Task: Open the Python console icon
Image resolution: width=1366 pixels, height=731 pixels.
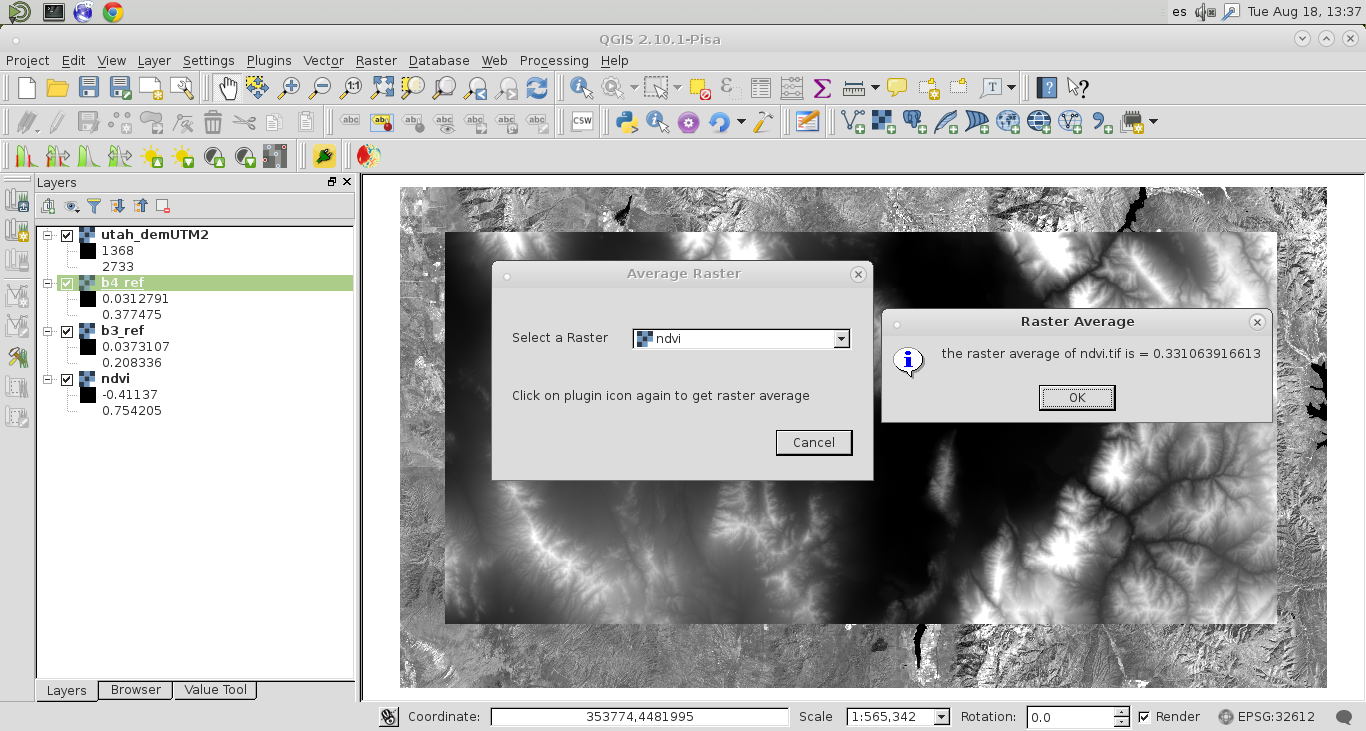Action: (x=627, y=122)
